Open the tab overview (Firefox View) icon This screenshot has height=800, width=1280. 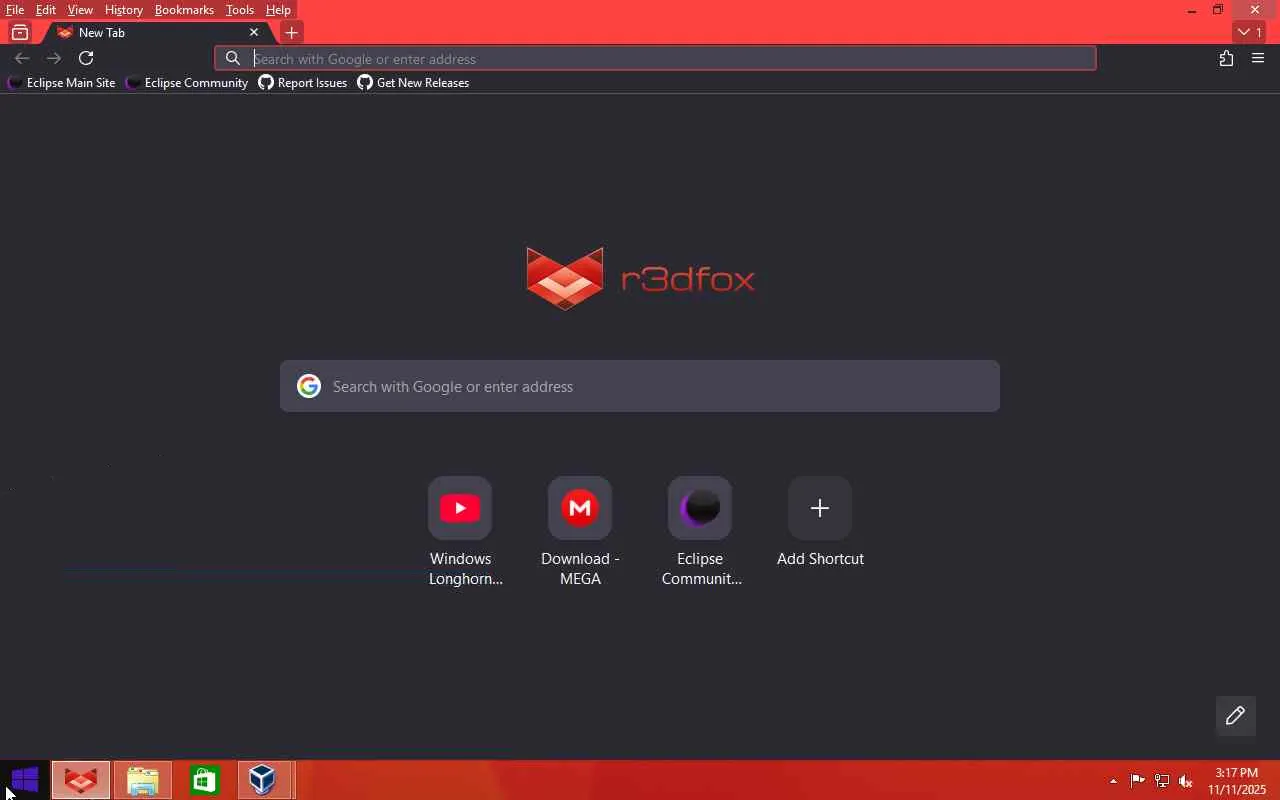(x=19, y=32)
